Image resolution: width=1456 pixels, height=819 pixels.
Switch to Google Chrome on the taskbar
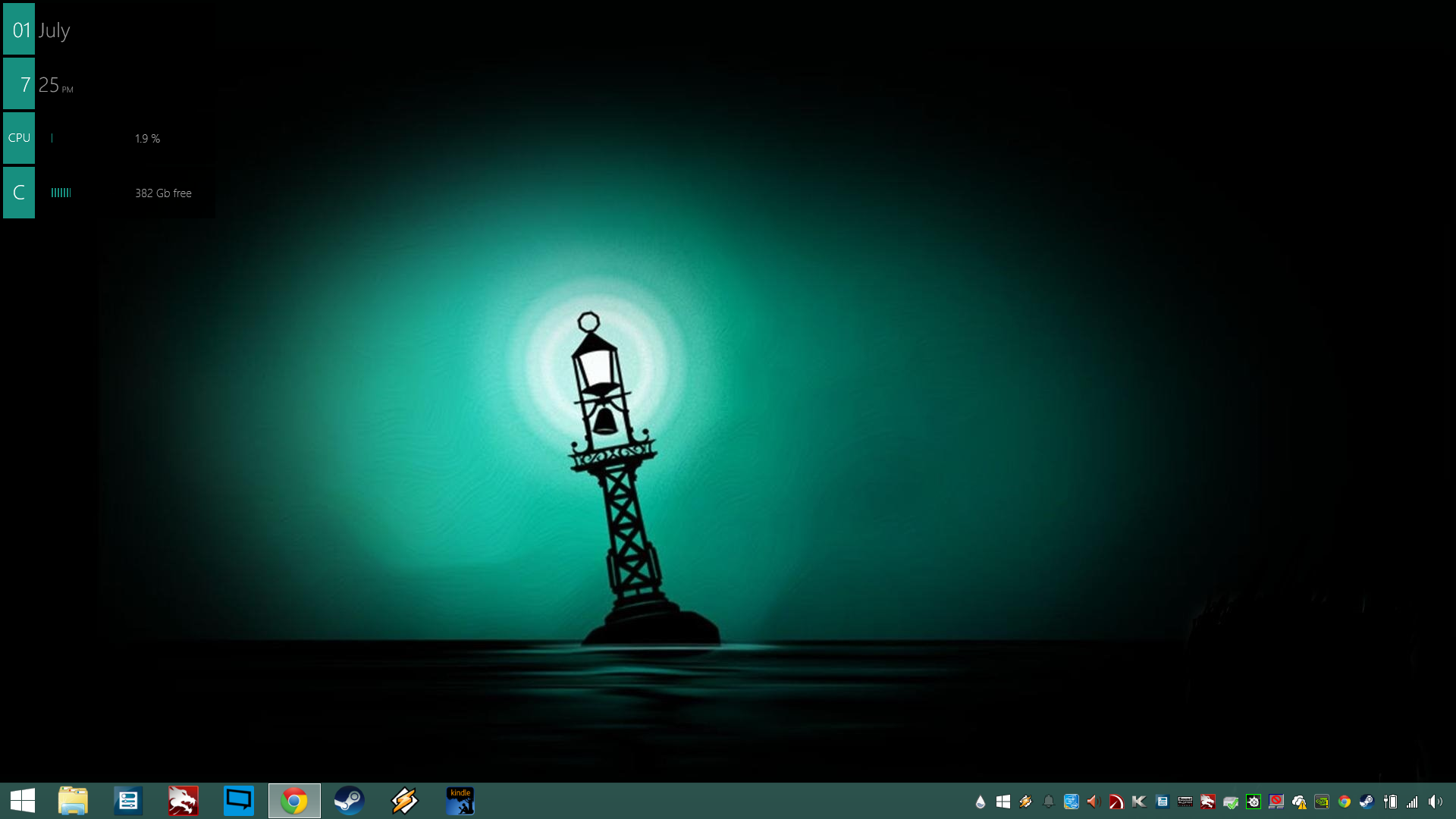click(294, 801)
